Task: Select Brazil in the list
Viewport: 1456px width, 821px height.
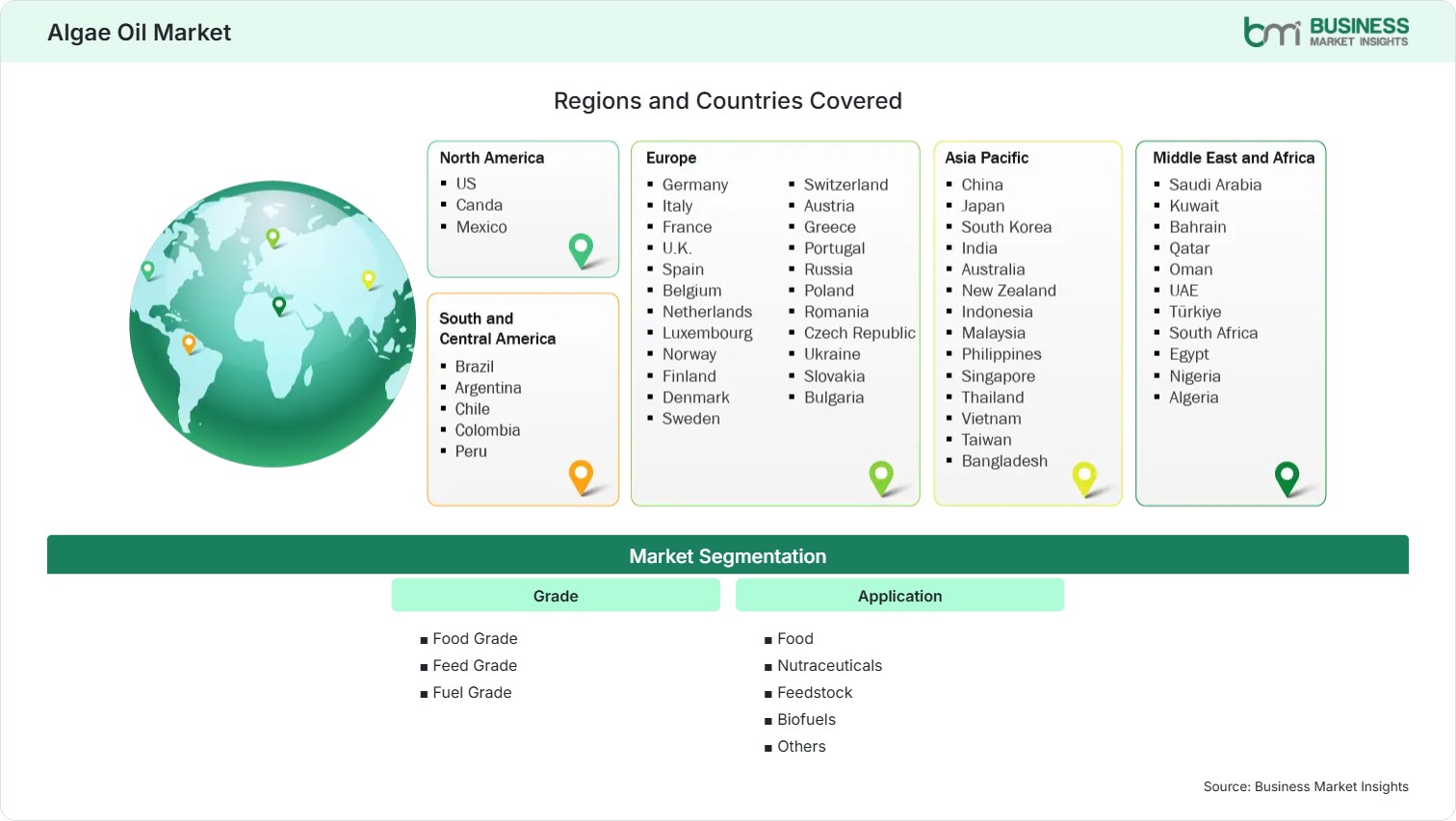Action: pyautogui.click(x=475, y=367)
